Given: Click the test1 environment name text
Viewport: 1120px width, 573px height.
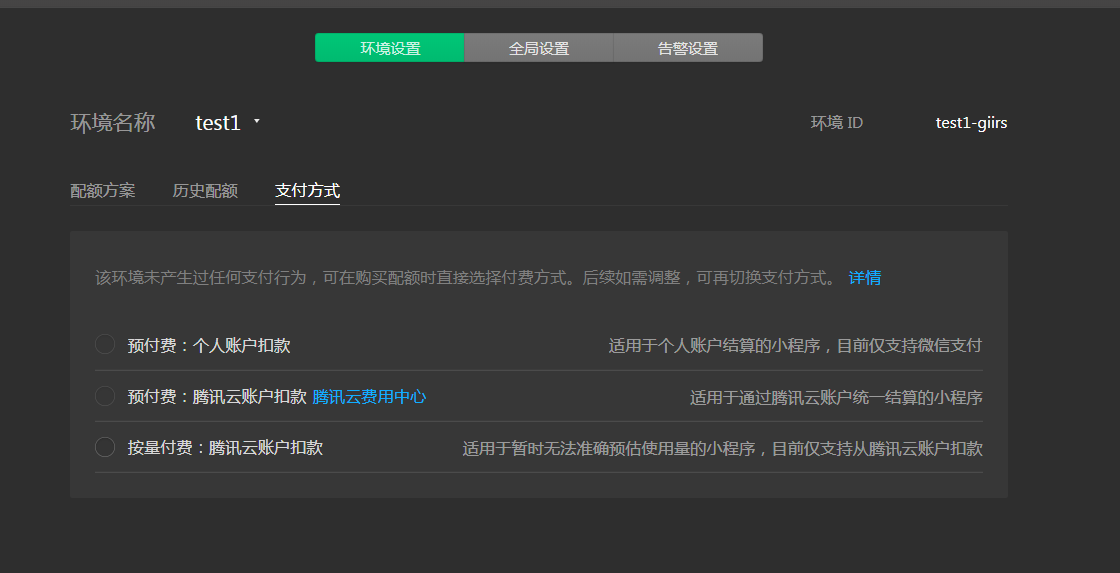Looking at the screenshot, I should click(x=218, y=123).
